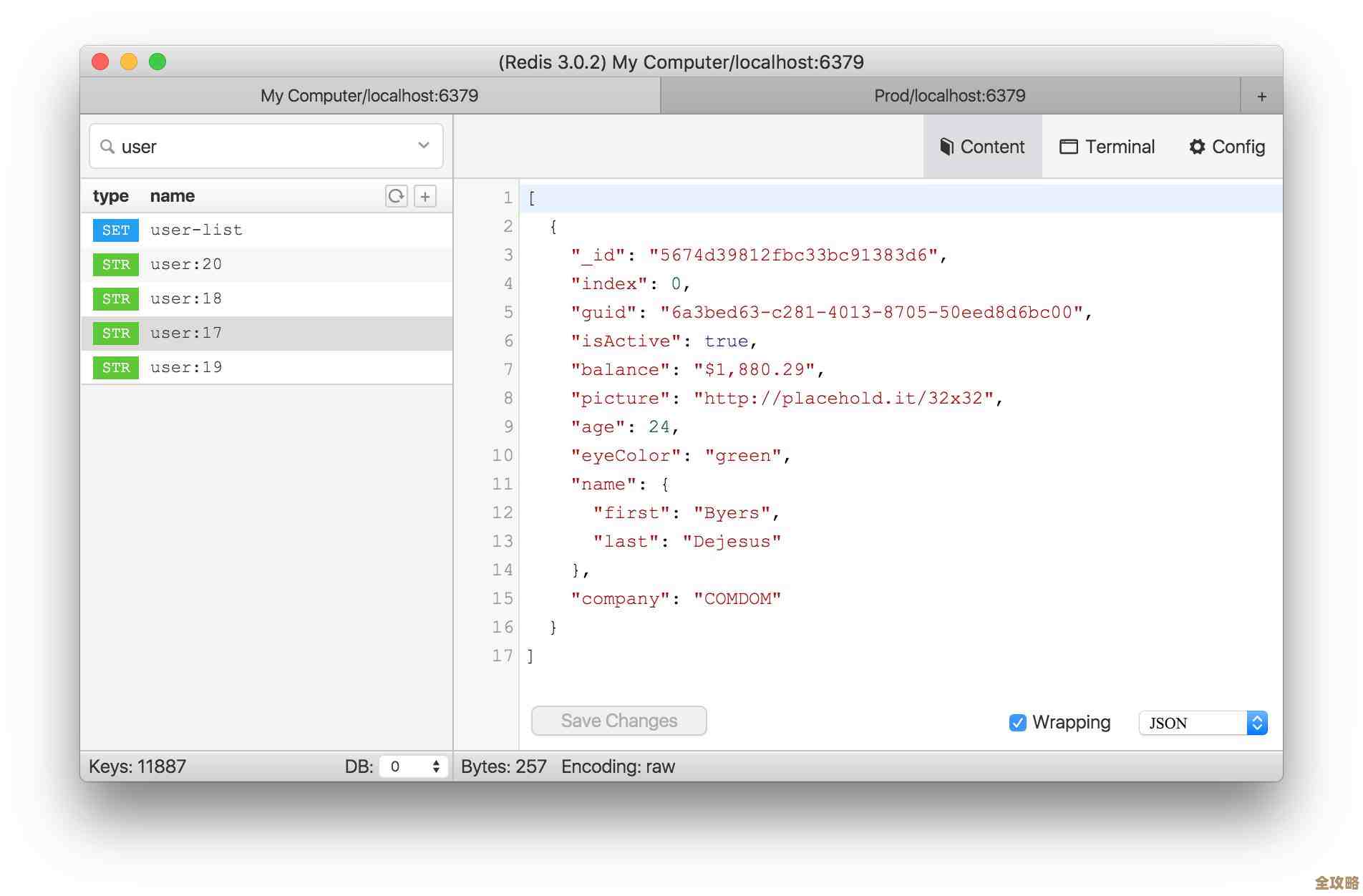Toggle the Wrapping checkbox
The image size is (1363, 896).
pos(1017,723)
